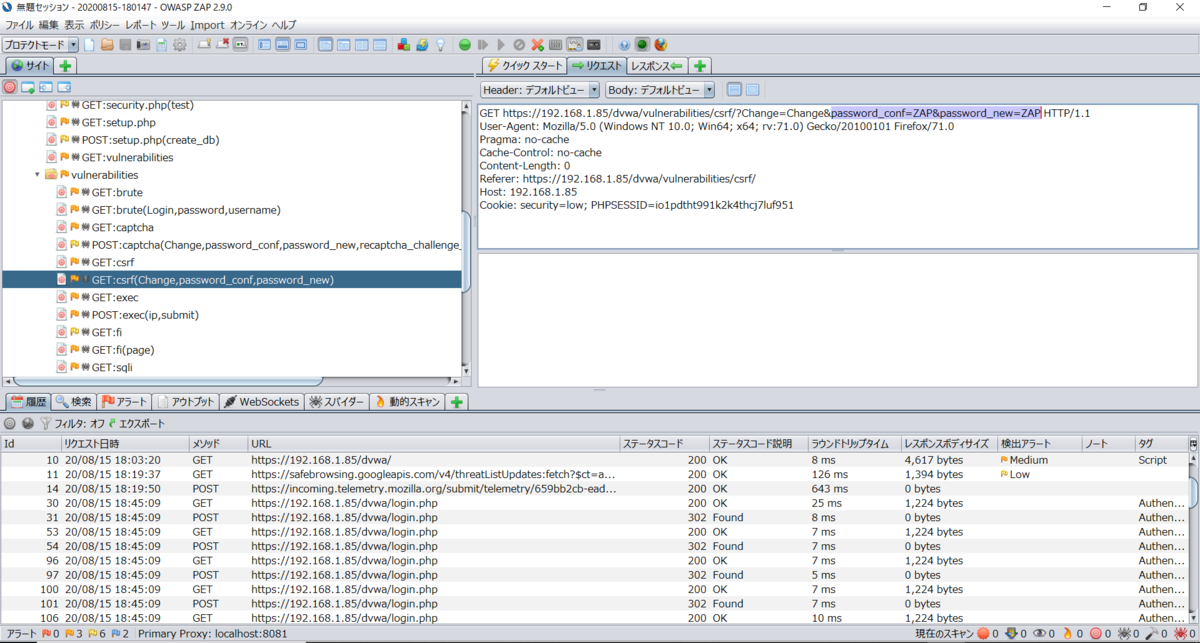The width and height of the screenshot is (1200, 643).
Task: Click inside the request header text area
Action: (x=837, y=176)
